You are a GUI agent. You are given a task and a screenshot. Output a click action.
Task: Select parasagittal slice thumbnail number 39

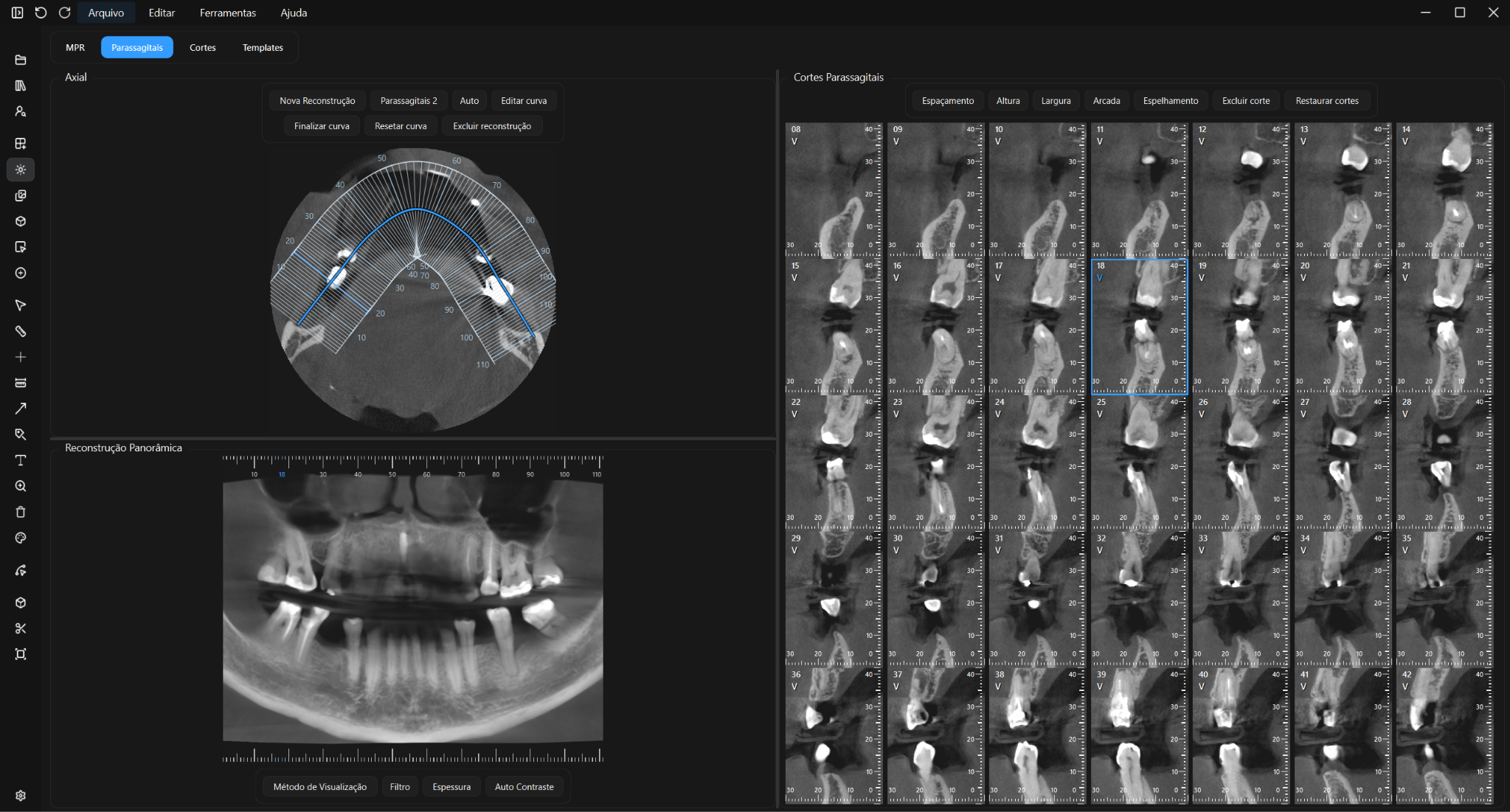click(1140, 735)
